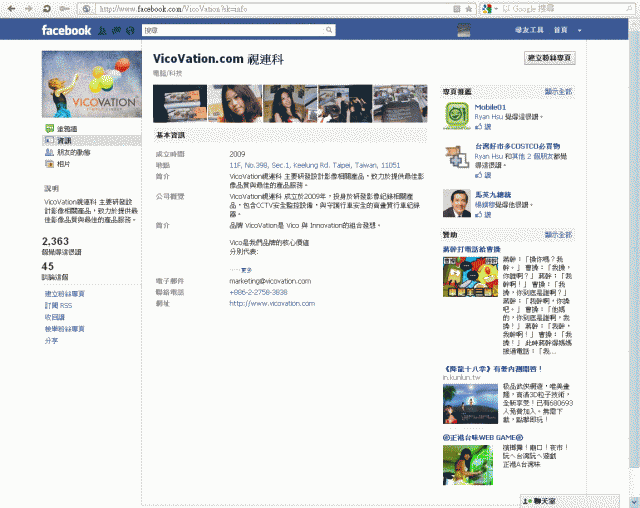Click the page vertical scrollbar down arrow

coord(634,502)
